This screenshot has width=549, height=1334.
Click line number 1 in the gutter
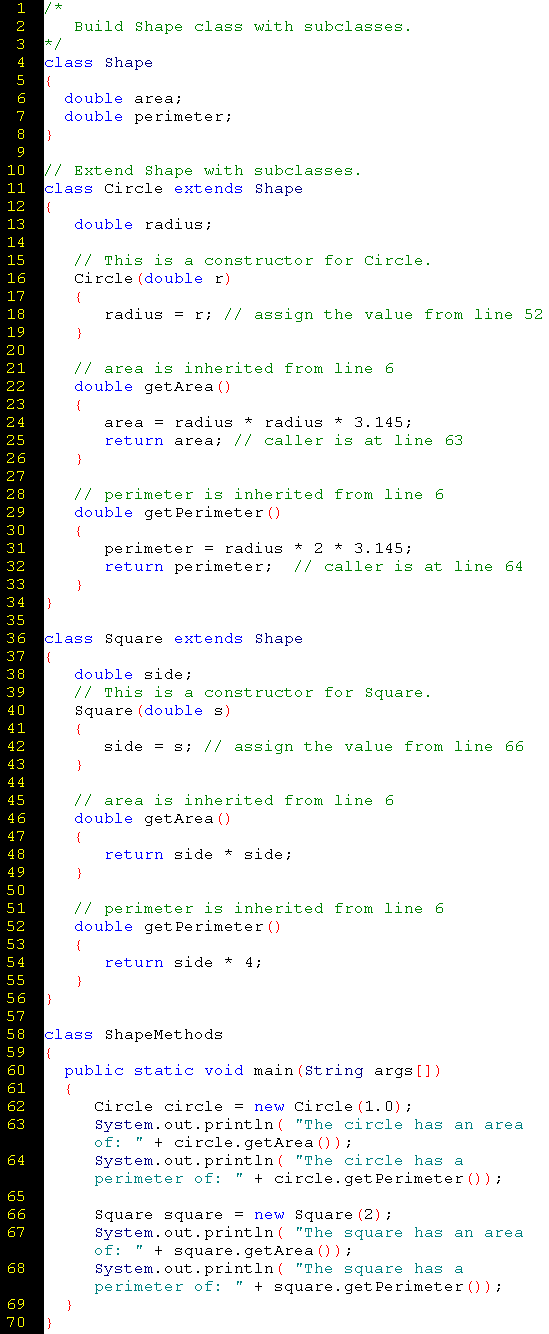[x=21, y=8]
